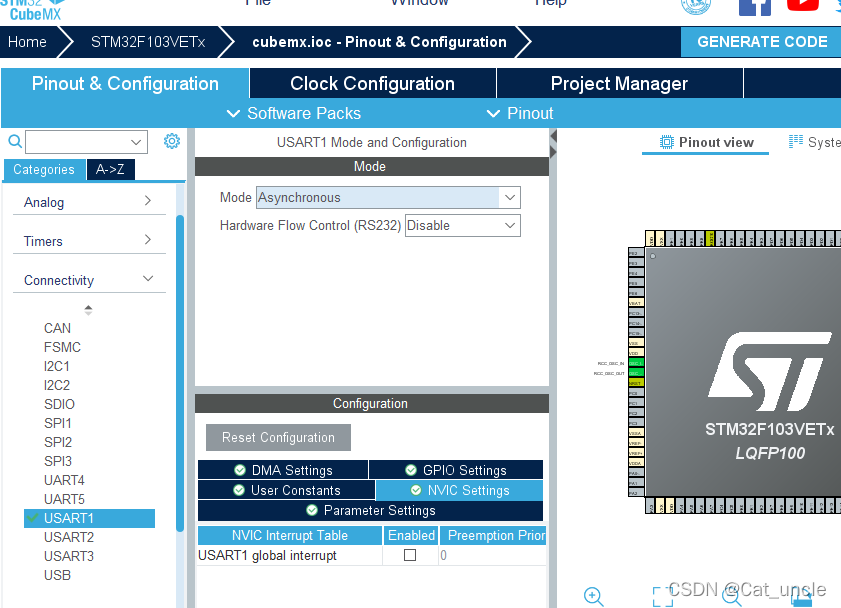Click the zoom in magnifier icon

(x=593, y=597)
